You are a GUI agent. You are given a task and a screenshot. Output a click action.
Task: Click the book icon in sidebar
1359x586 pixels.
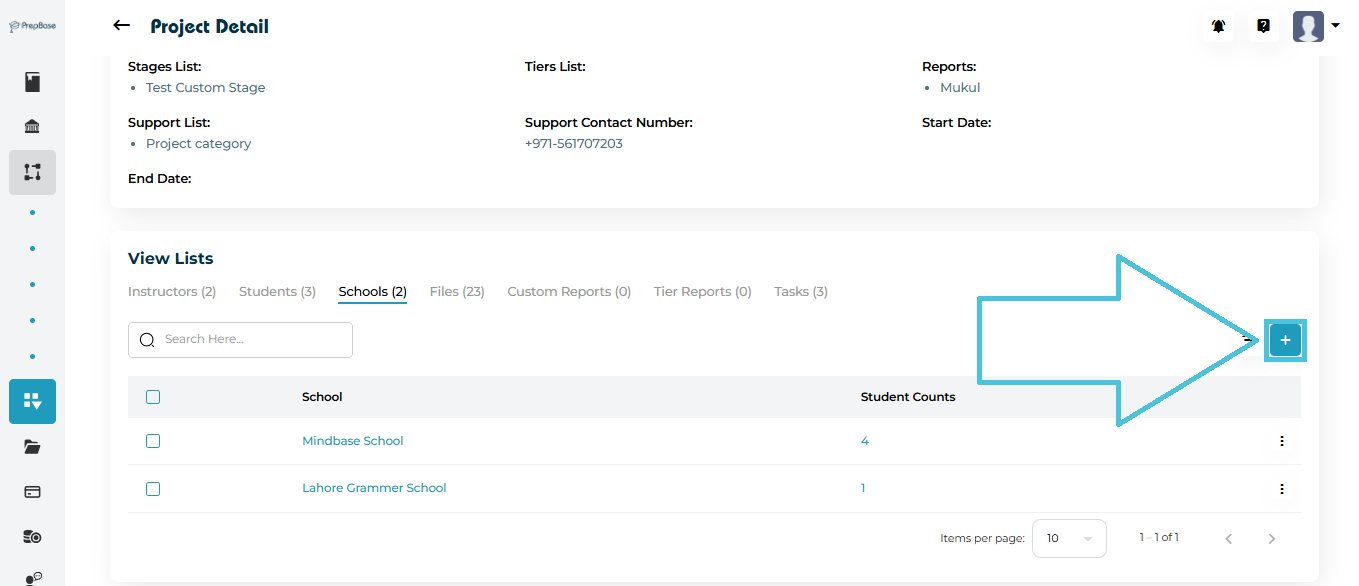coord(33,82)
